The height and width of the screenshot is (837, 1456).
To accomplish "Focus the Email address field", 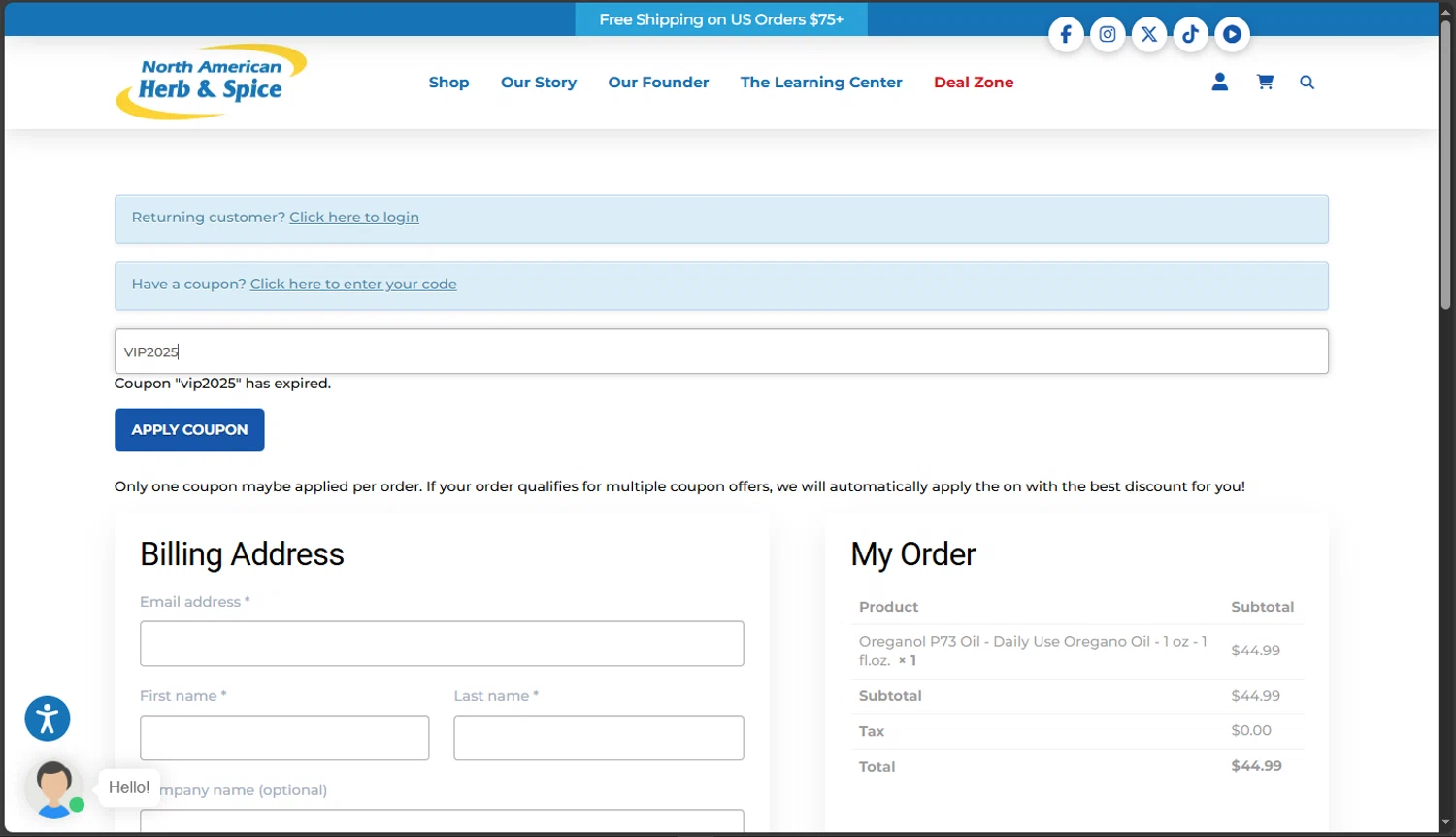I will coord(442,644).
